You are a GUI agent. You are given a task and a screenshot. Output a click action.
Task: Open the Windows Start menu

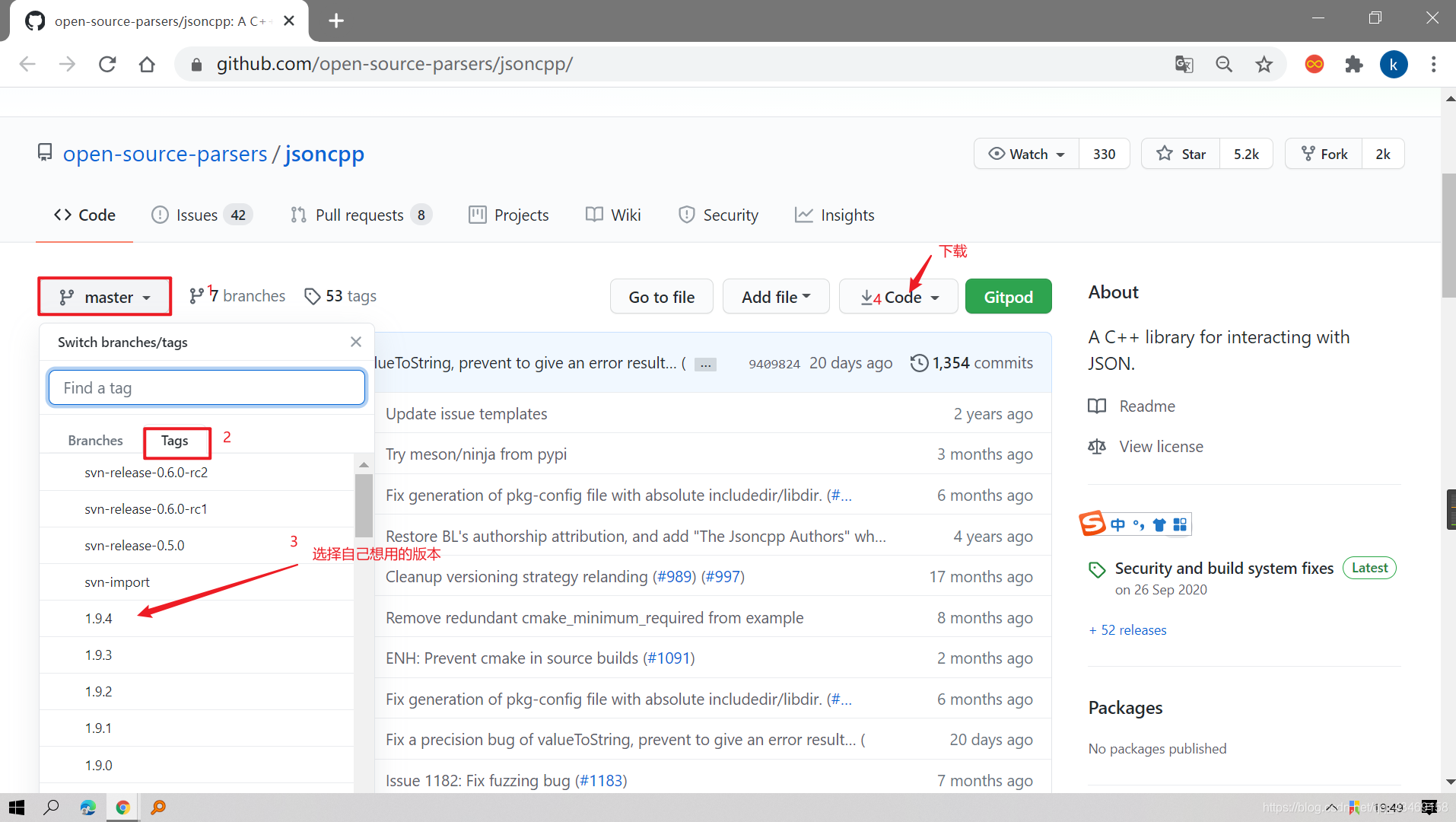17,808
